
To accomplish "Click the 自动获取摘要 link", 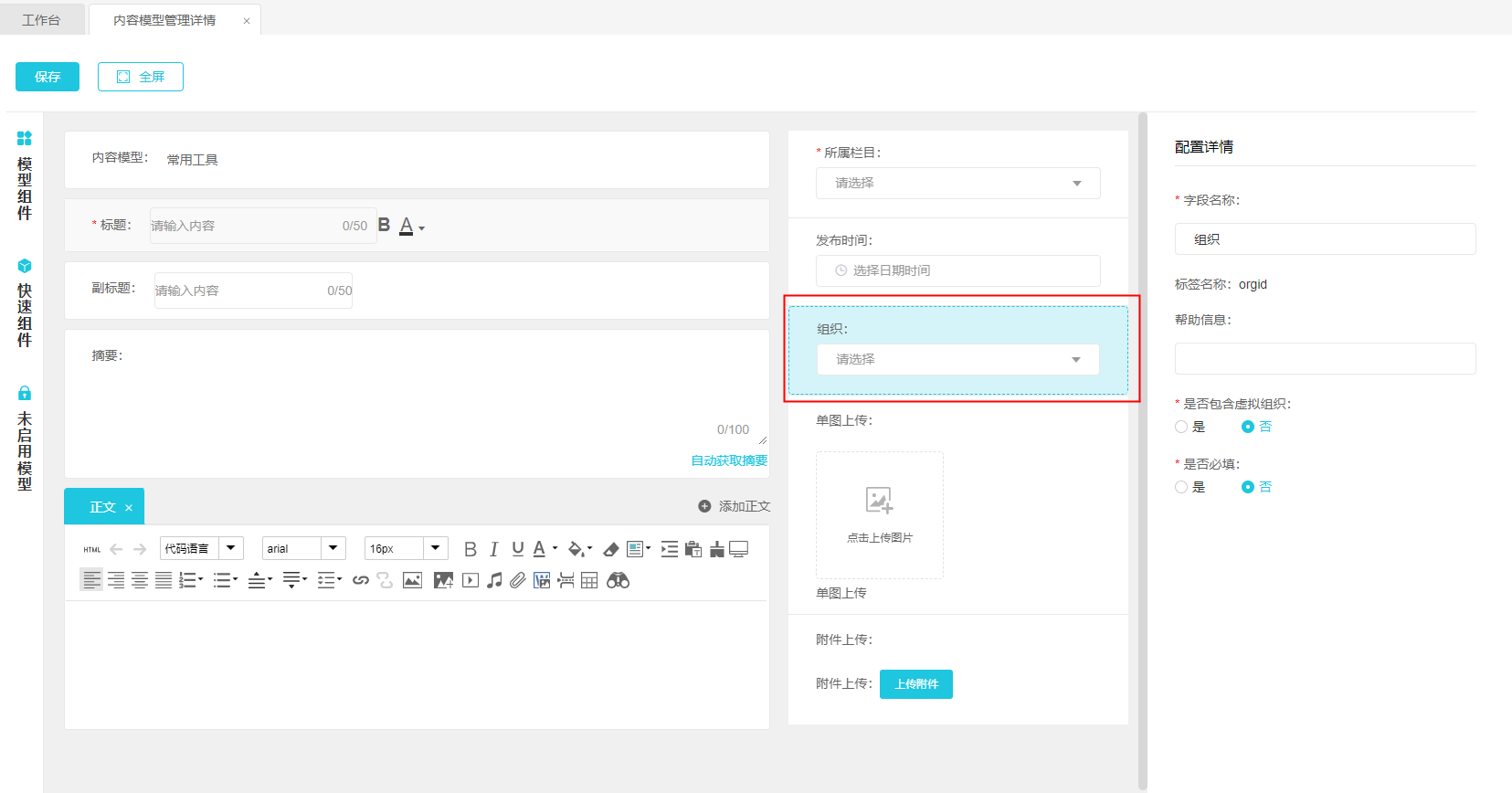I will 729,460.
